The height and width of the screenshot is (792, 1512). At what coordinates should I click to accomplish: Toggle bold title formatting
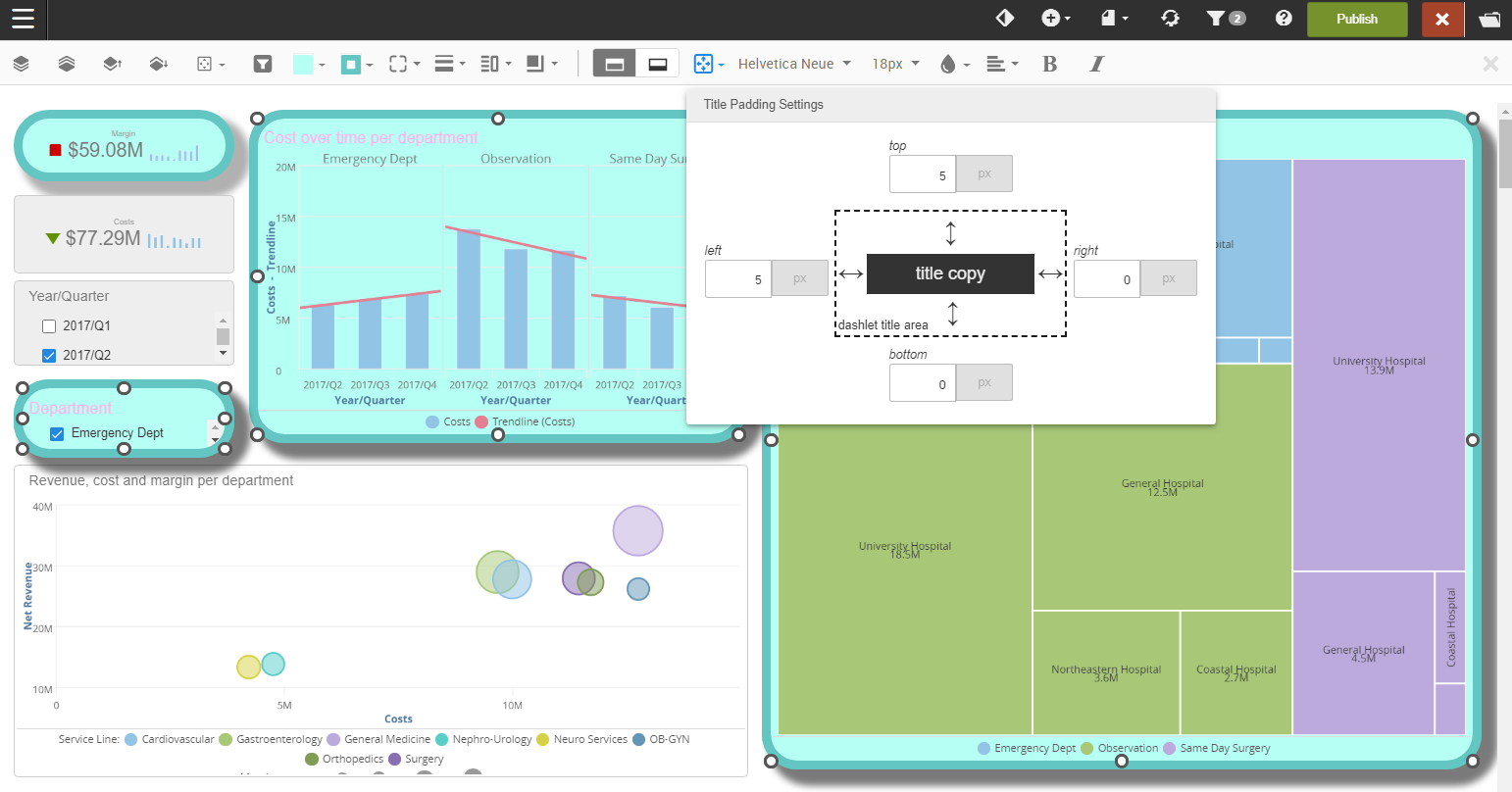tap(1049, 64)
